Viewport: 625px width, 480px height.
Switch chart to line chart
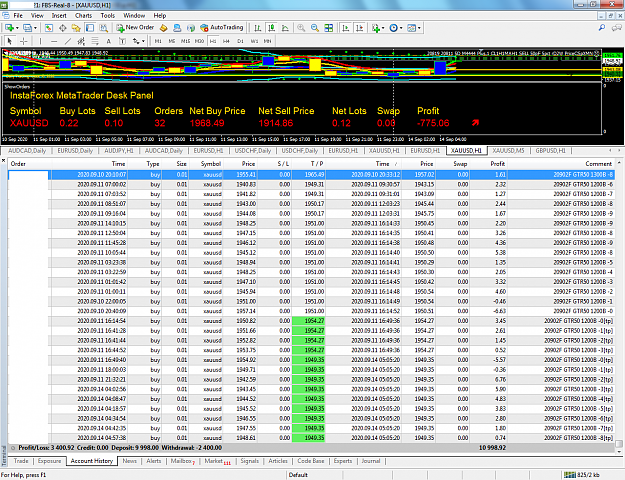coord(285,28)
